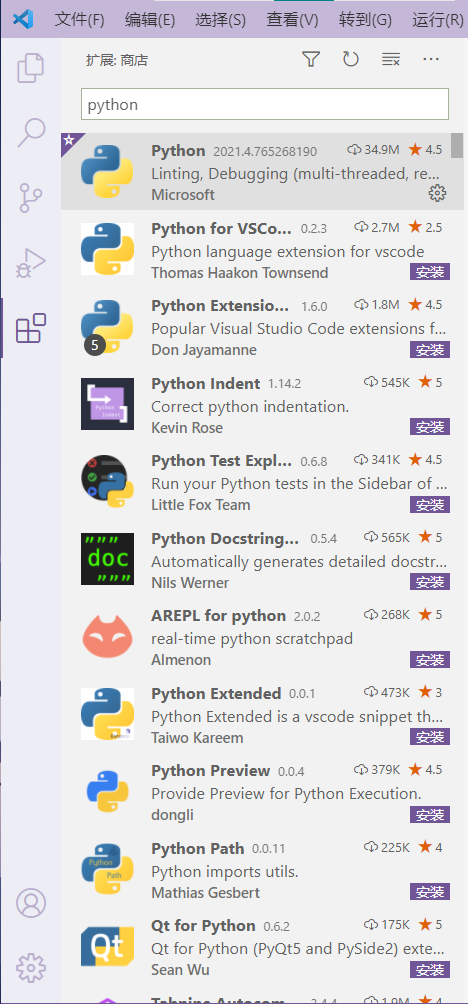Click the AREPL for python cat icon

(x=107, y=636)
